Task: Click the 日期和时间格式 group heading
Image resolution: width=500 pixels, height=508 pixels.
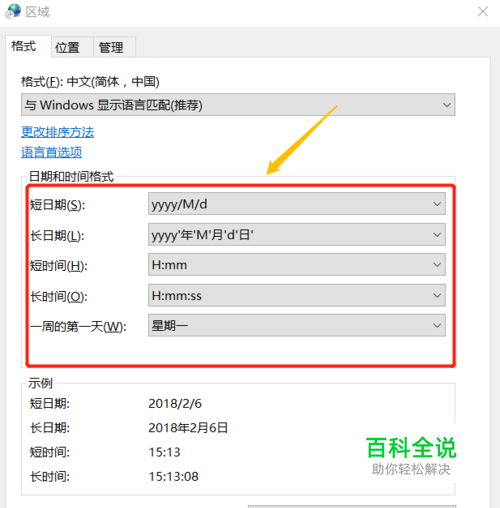Action: [x=71, y=176]
